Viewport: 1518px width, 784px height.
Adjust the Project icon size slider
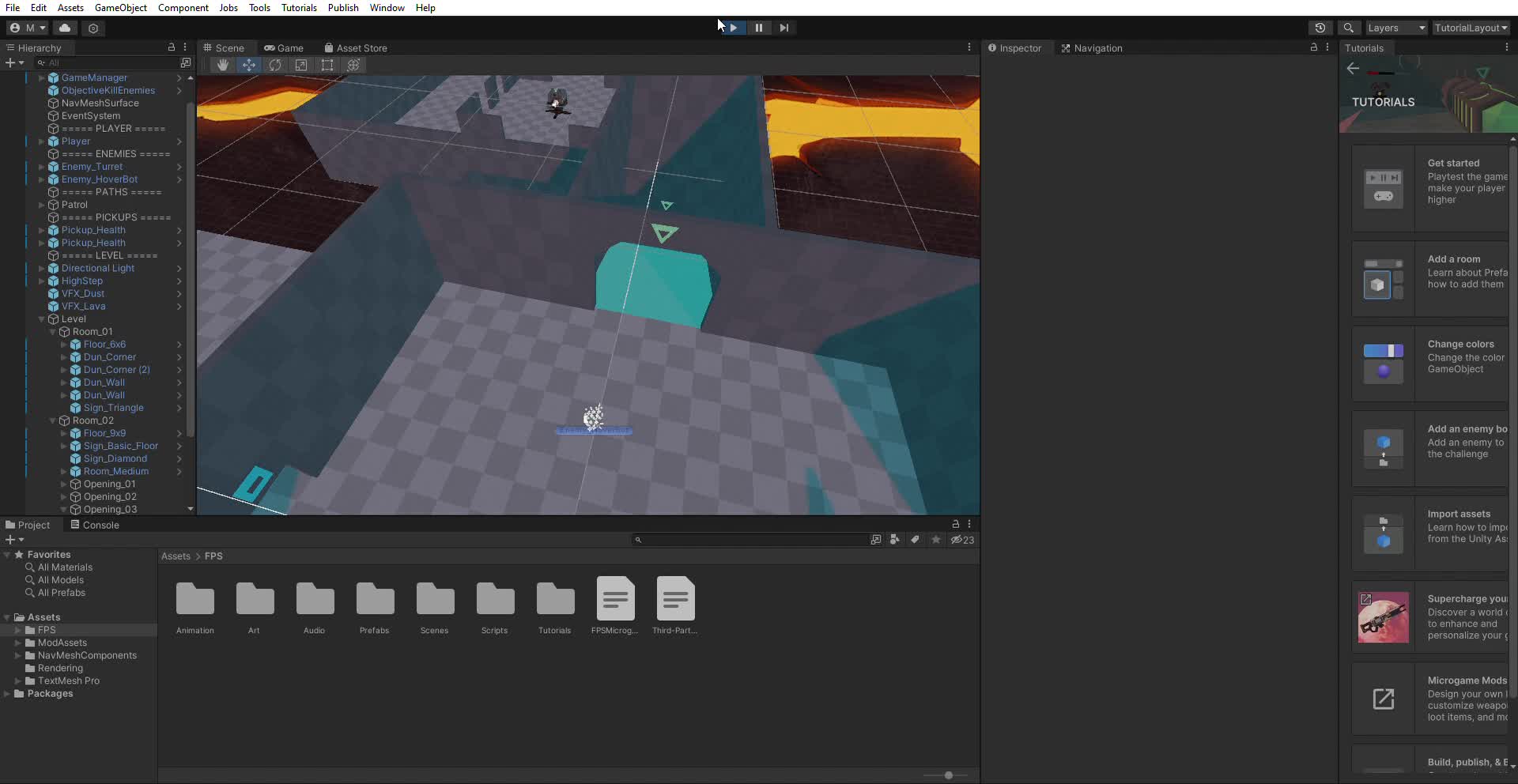tap(947, 775)
